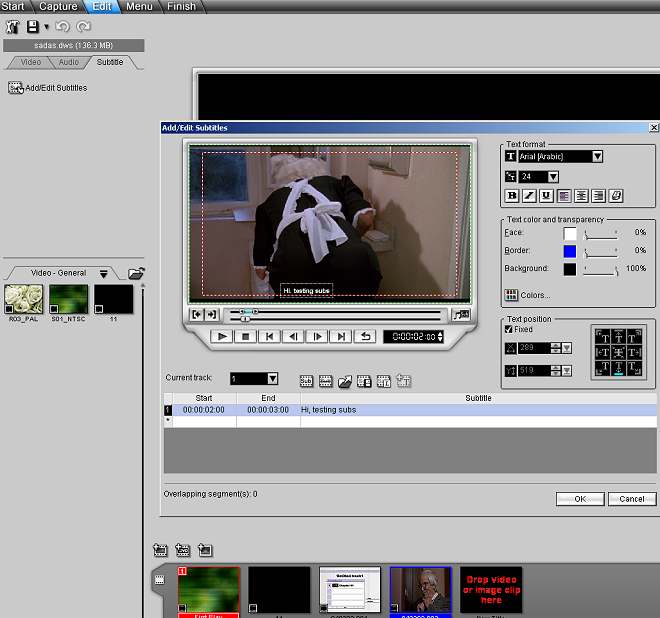Align subtitle text to the left
Image resolution: width=660 pixels, height=618 pixels.
click(564, 196)
